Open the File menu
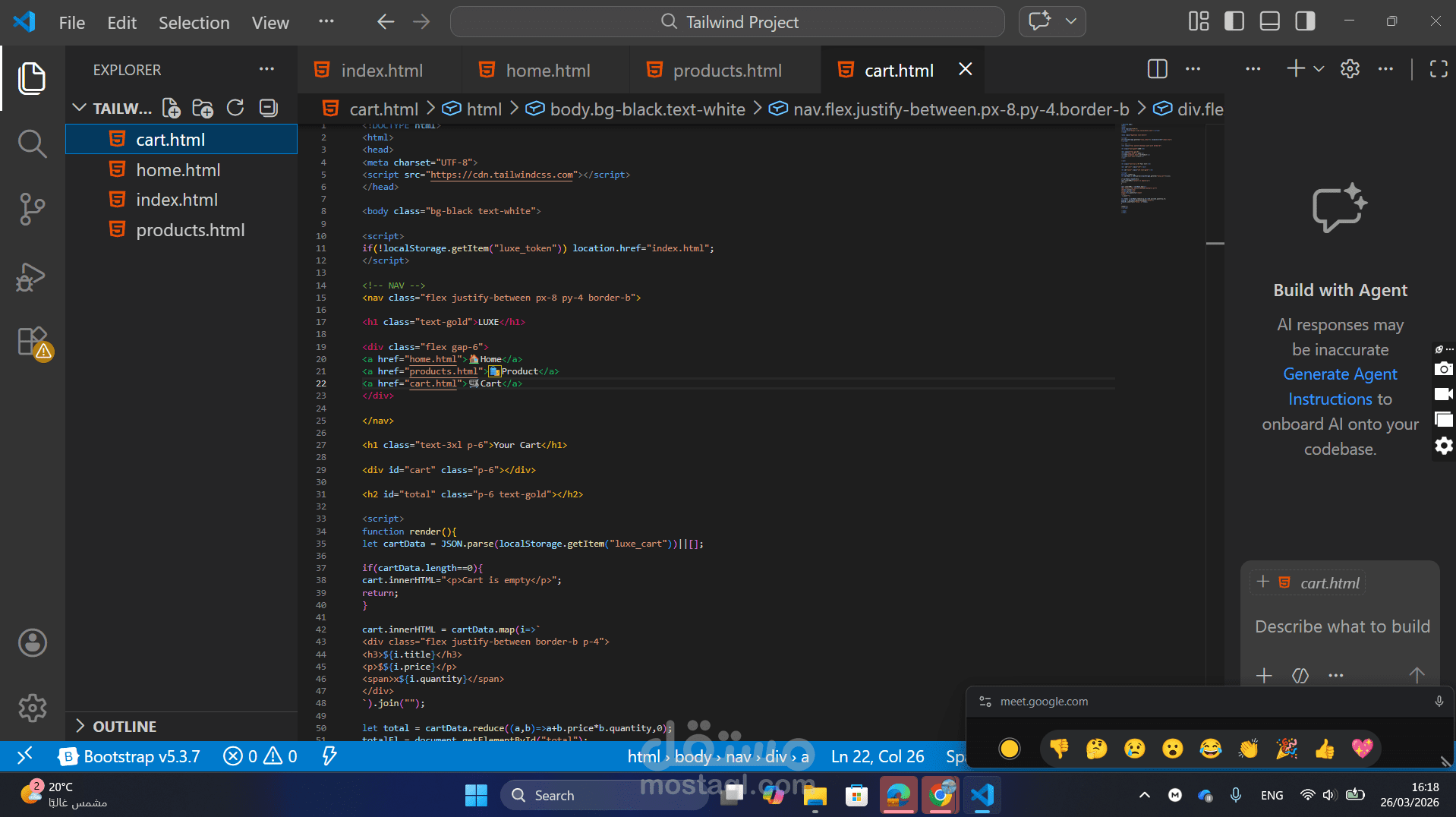The height and width of the screenshot is (817, 1456). pos(72,22)
